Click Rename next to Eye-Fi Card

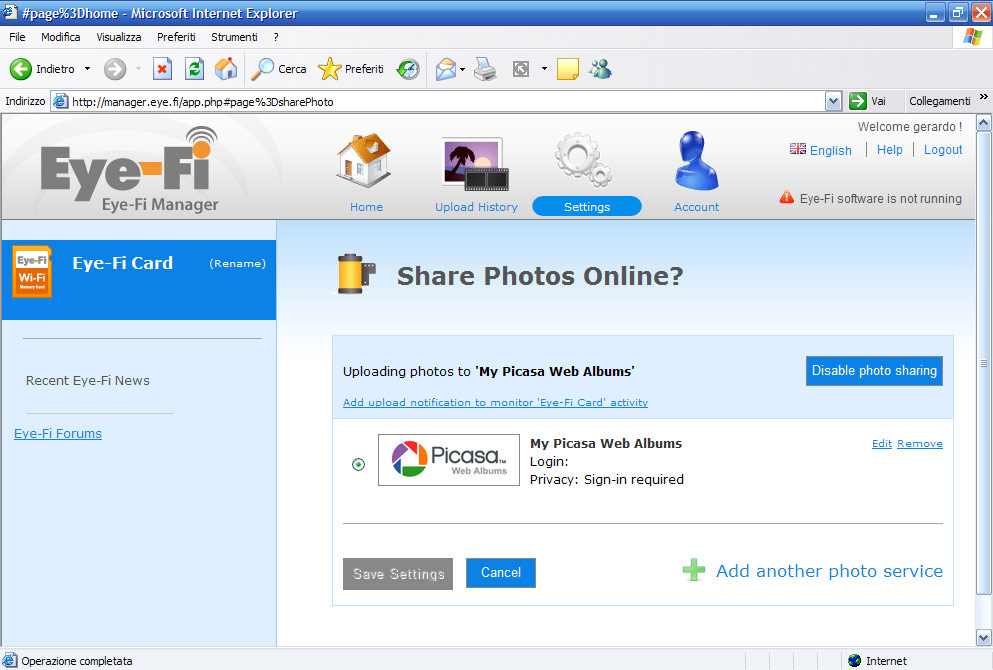(x=237, y=263)
